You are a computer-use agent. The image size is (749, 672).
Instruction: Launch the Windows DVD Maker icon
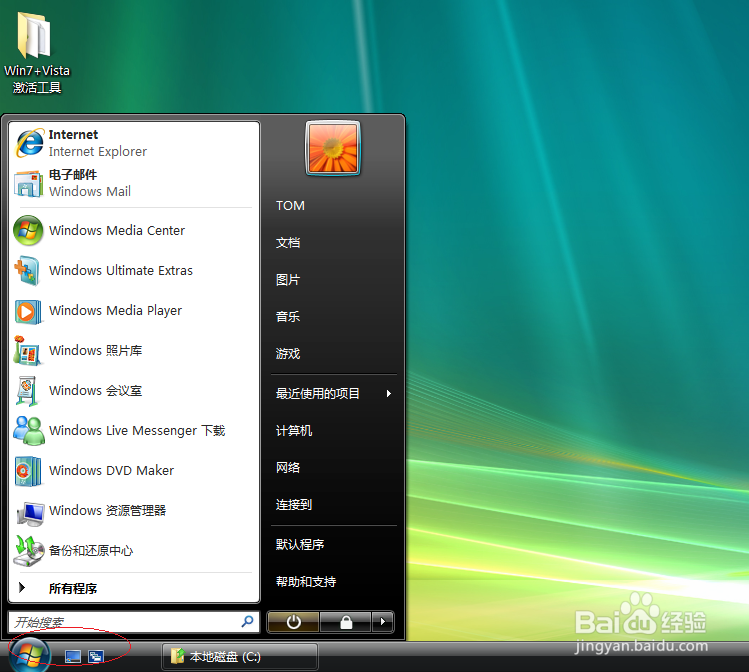point(28,471)
